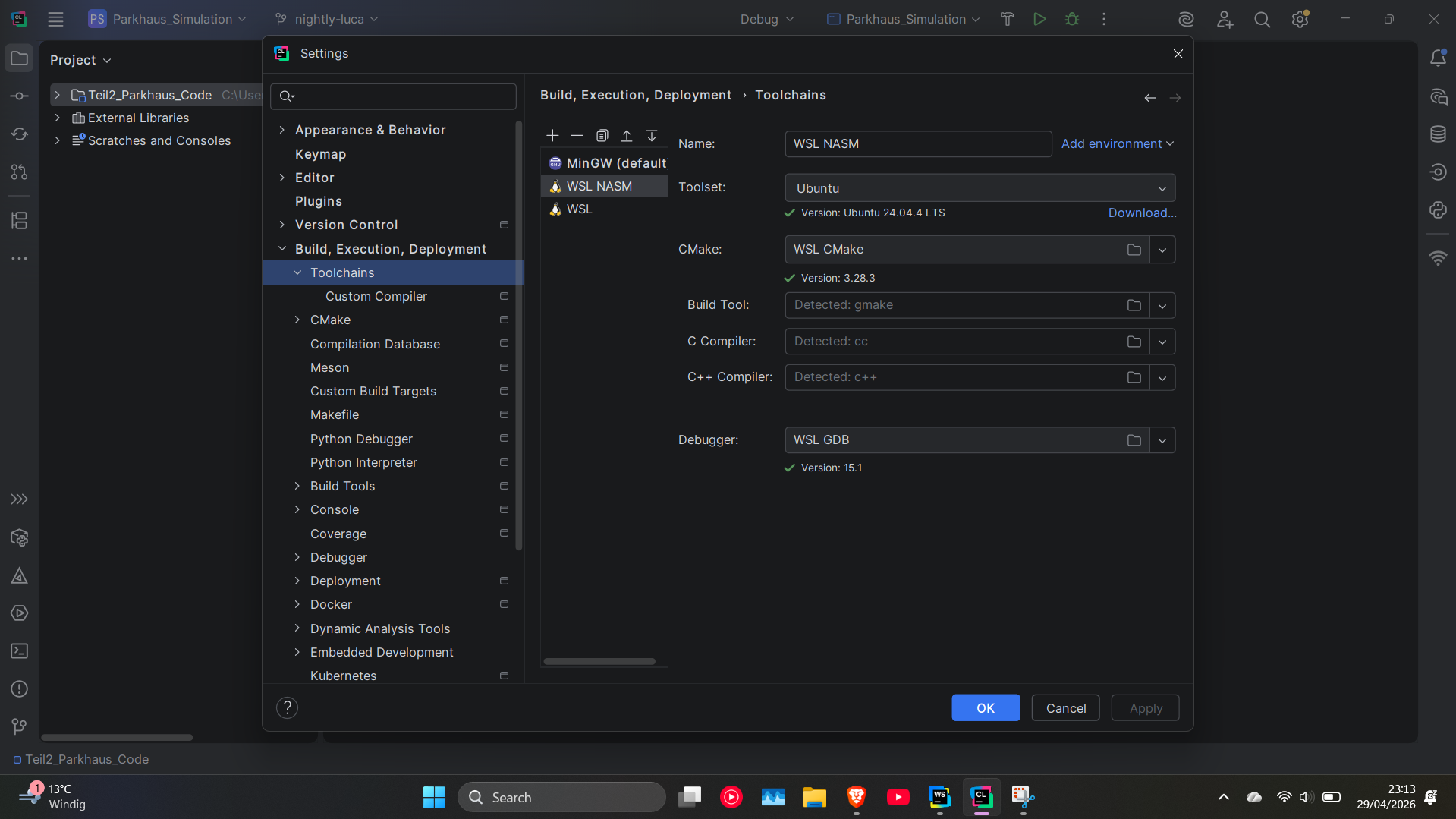Screen dimensions: 1456x819
Task: Expand Appearance & Behavior settings section
Action: (x=282, y=130)
